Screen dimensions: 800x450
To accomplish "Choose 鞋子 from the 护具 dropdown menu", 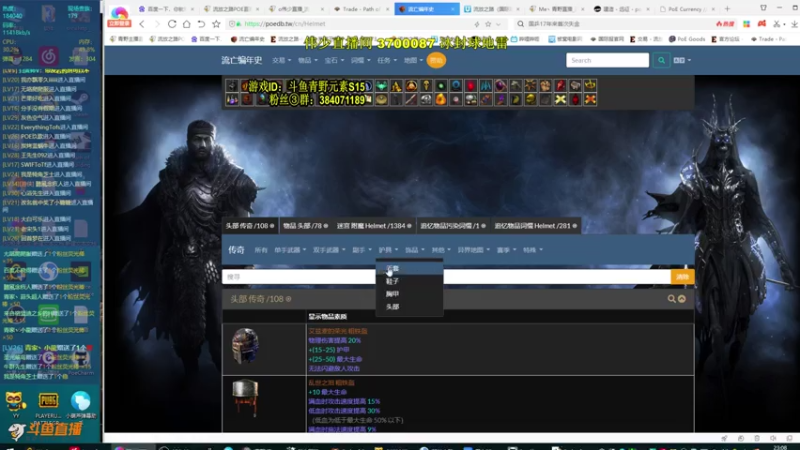I will (409, 281).
